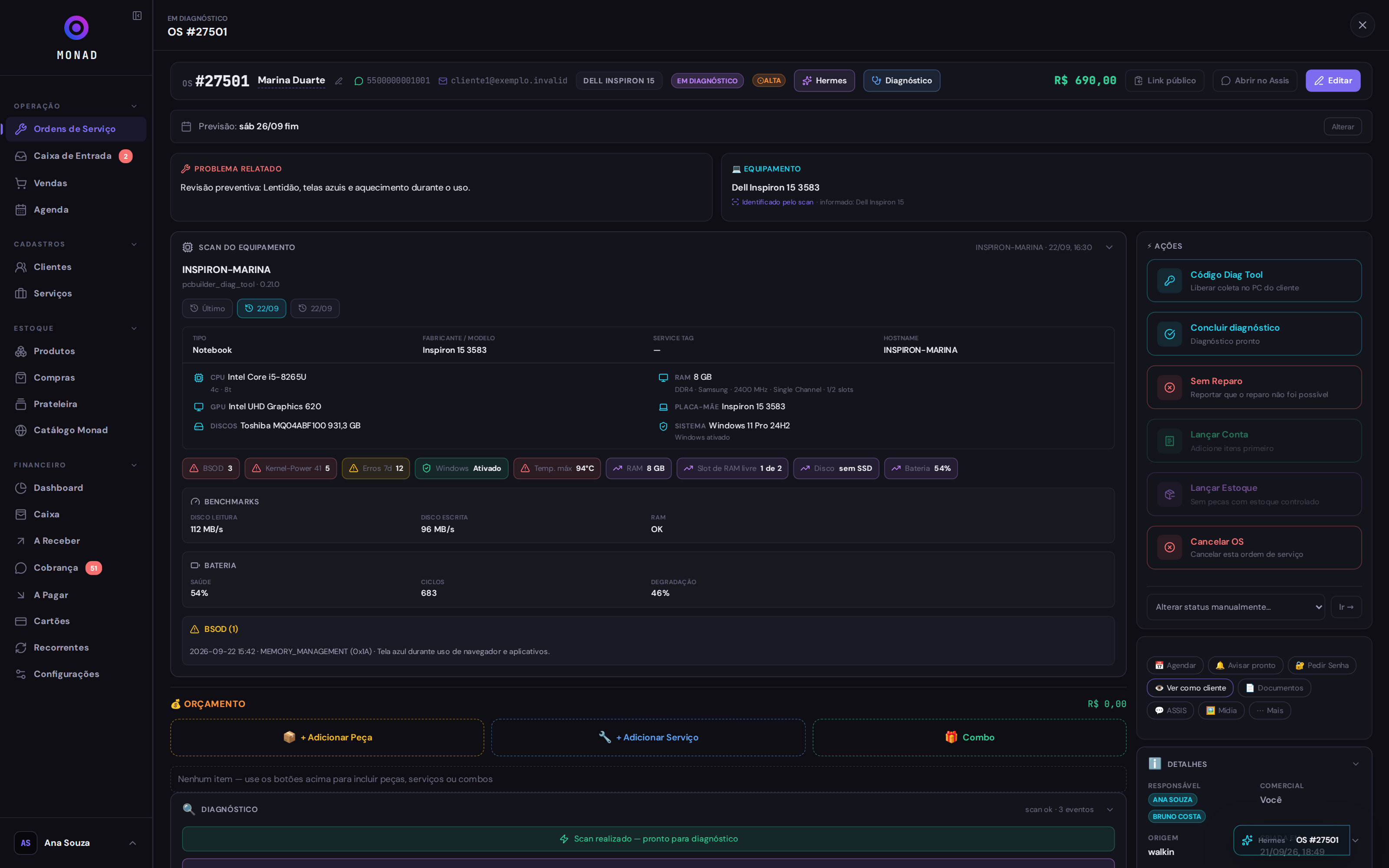Click the check icon on Concluir diagnóstico

point(1169,334)
